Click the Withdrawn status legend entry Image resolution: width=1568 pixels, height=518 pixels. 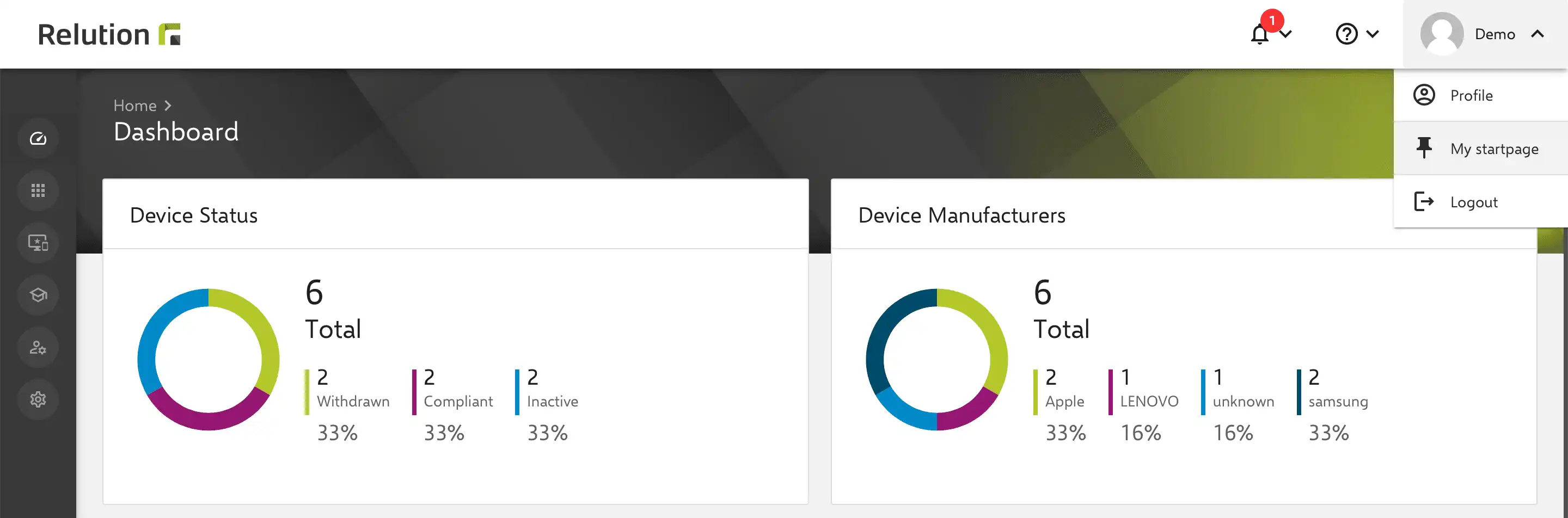(347, 405)
